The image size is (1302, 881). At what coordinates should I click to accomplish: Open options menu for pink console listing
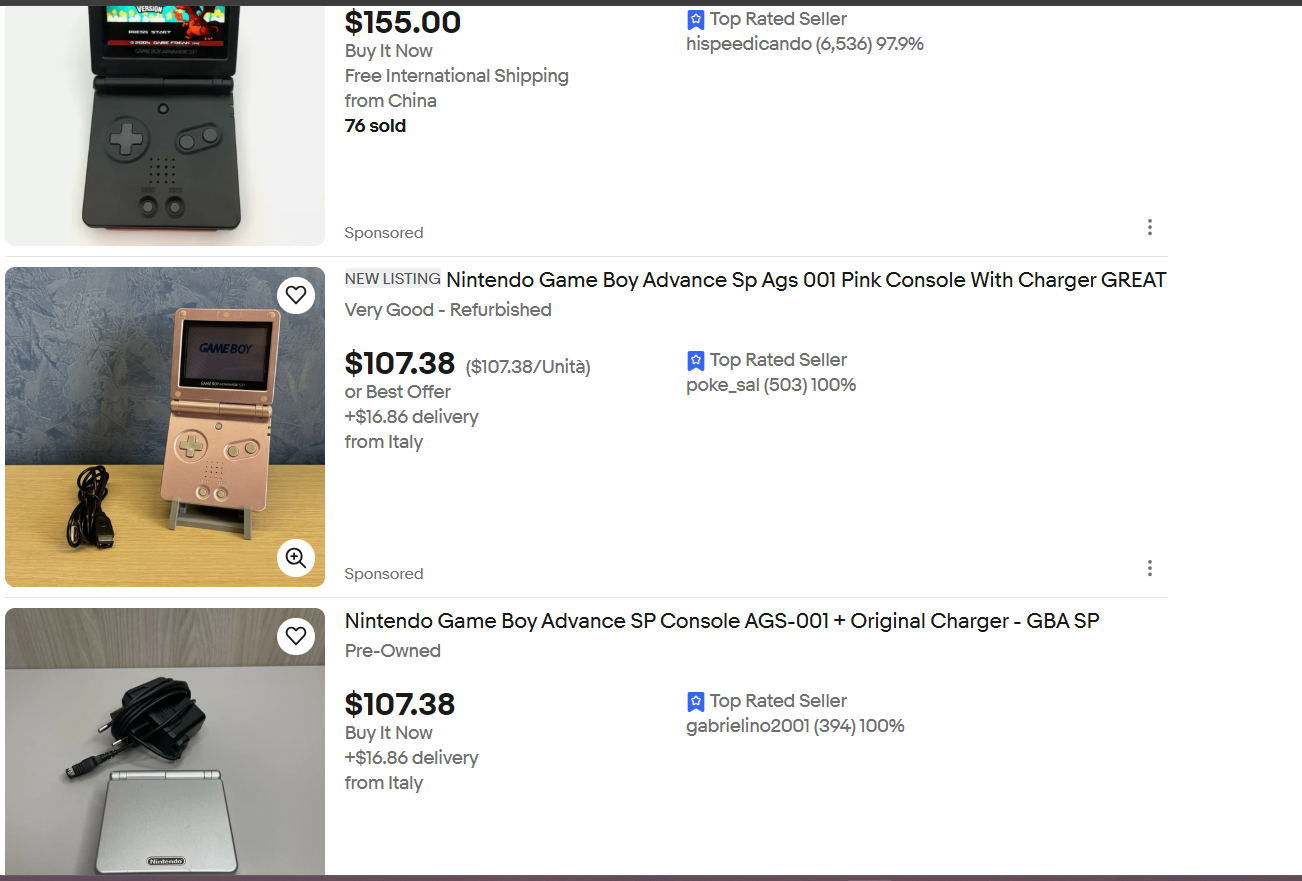point(1149,568)
